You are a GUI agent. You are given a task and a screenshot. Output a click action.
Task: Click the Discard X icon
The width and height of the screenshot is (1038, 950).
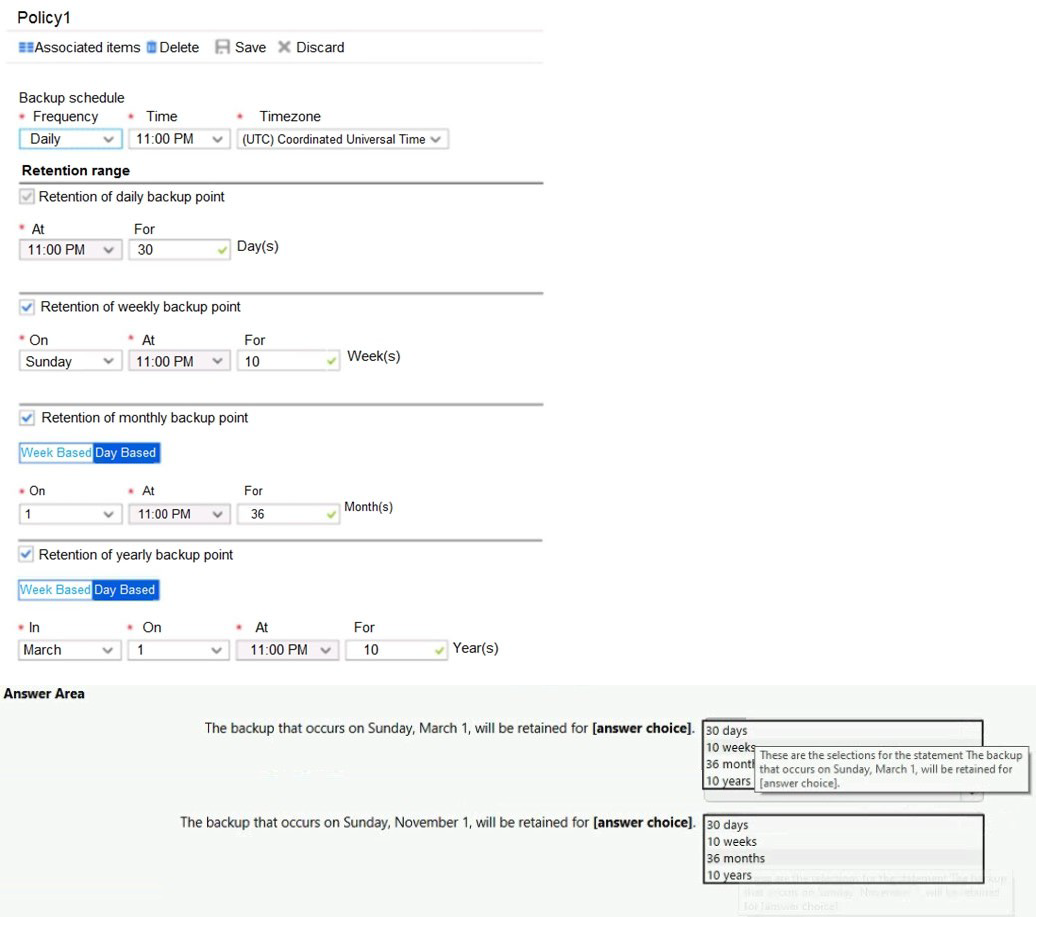pyautogui.click(x=284, y=48)
